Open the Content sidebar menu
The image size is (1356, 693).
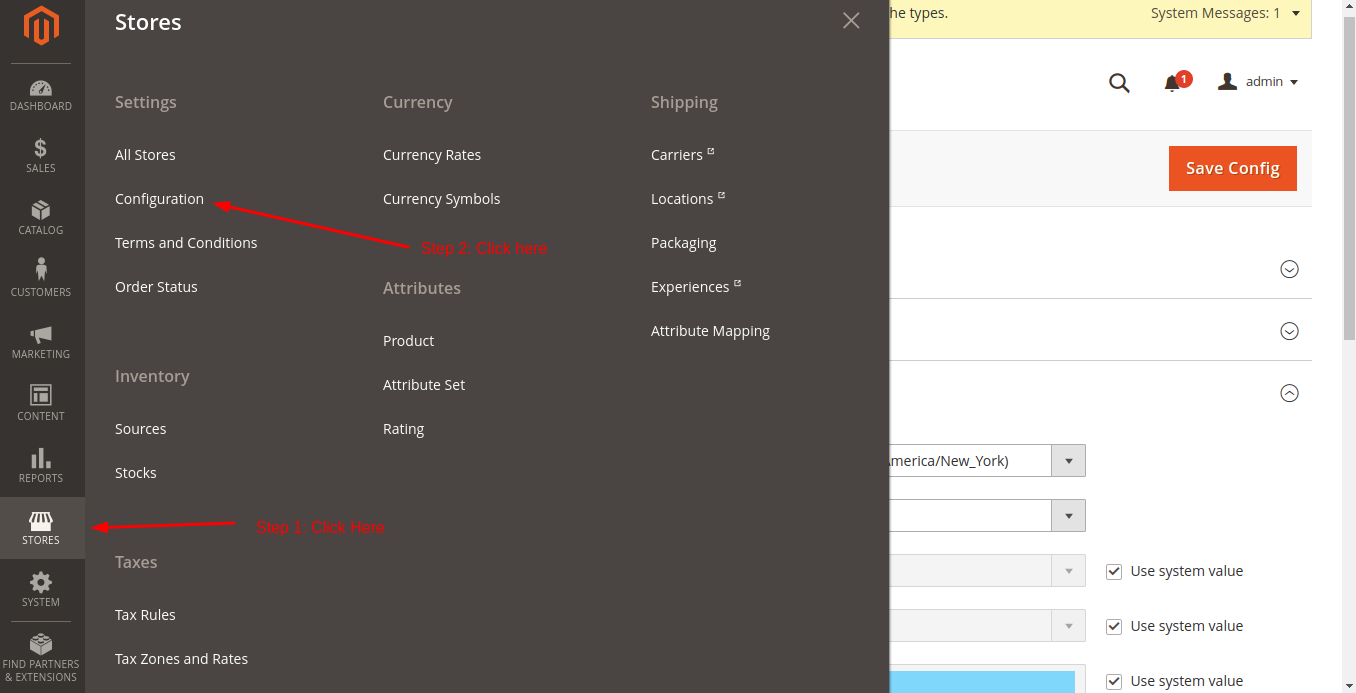tap(41, 405)
